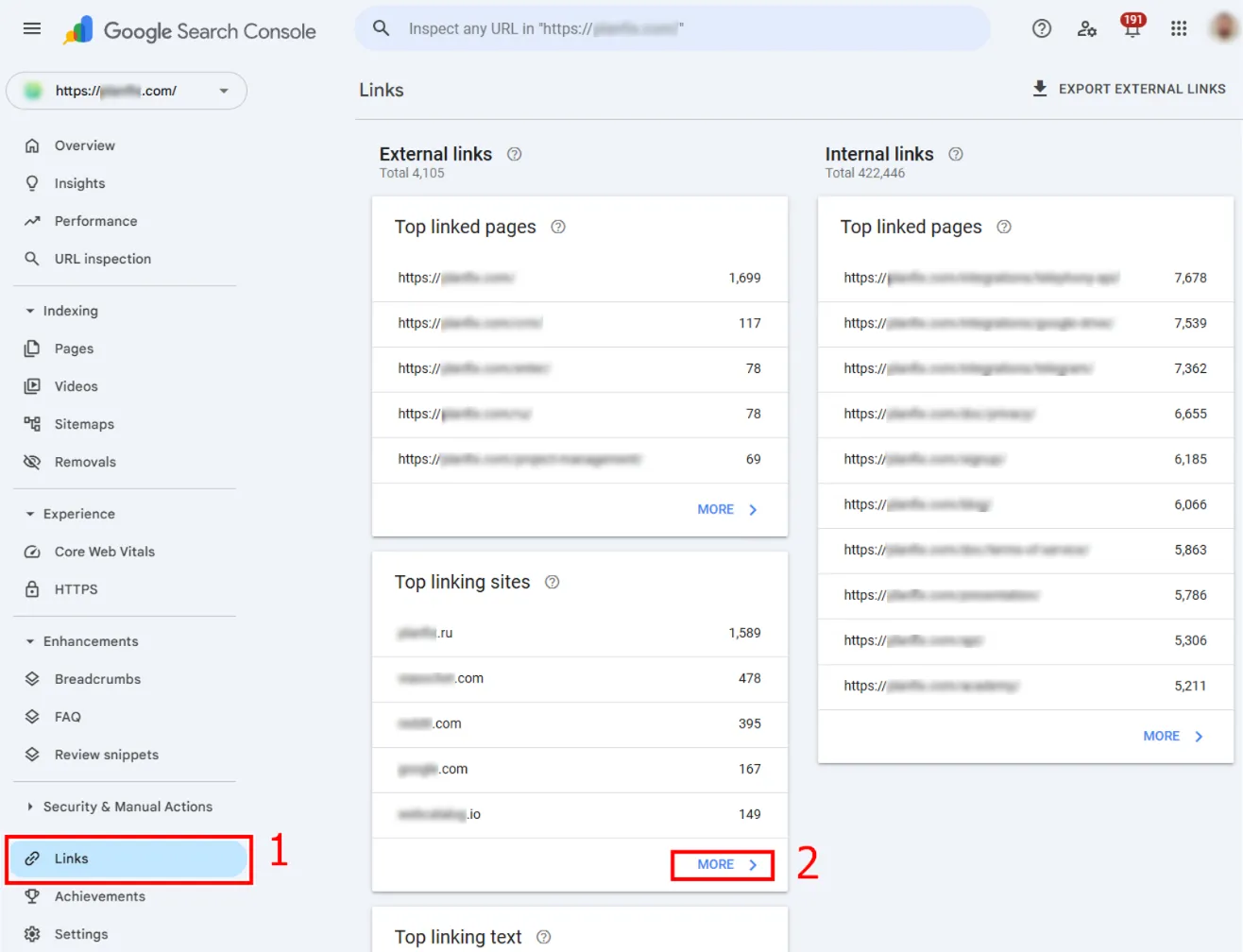Image resolution: width=1243 pixels, height=952 pixels.
Task: Open the Links report in sidebar
Action: pos(127,858)
